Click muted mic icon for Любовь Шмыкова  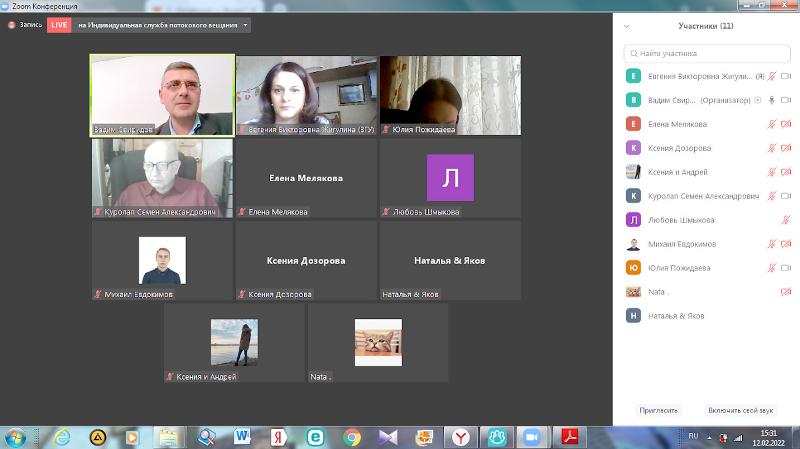[x=785, y=220]
